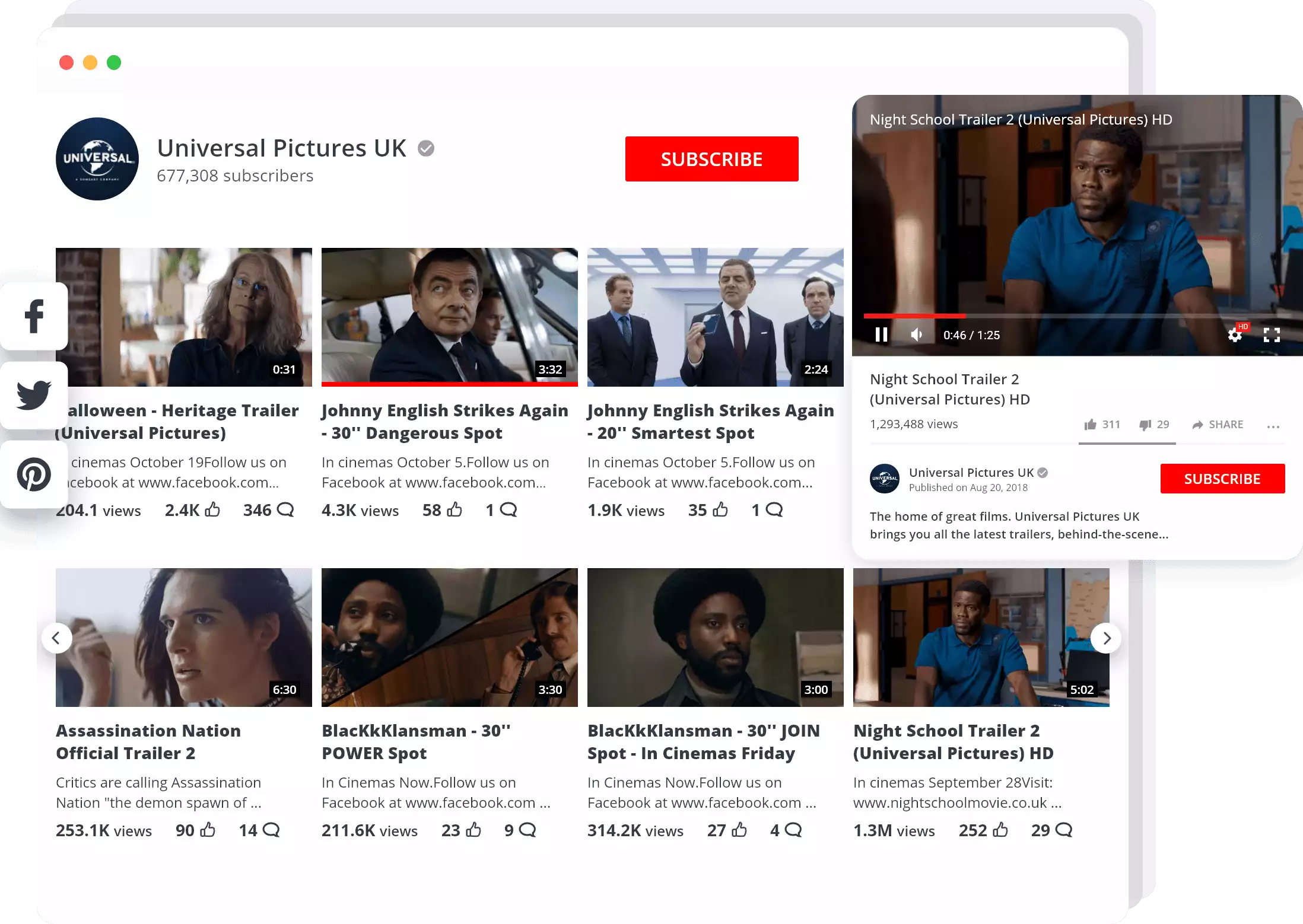Open Assassination Nation Official Trailer 2 title
This screenshot has height=924, width=1303.
[148, 742]
